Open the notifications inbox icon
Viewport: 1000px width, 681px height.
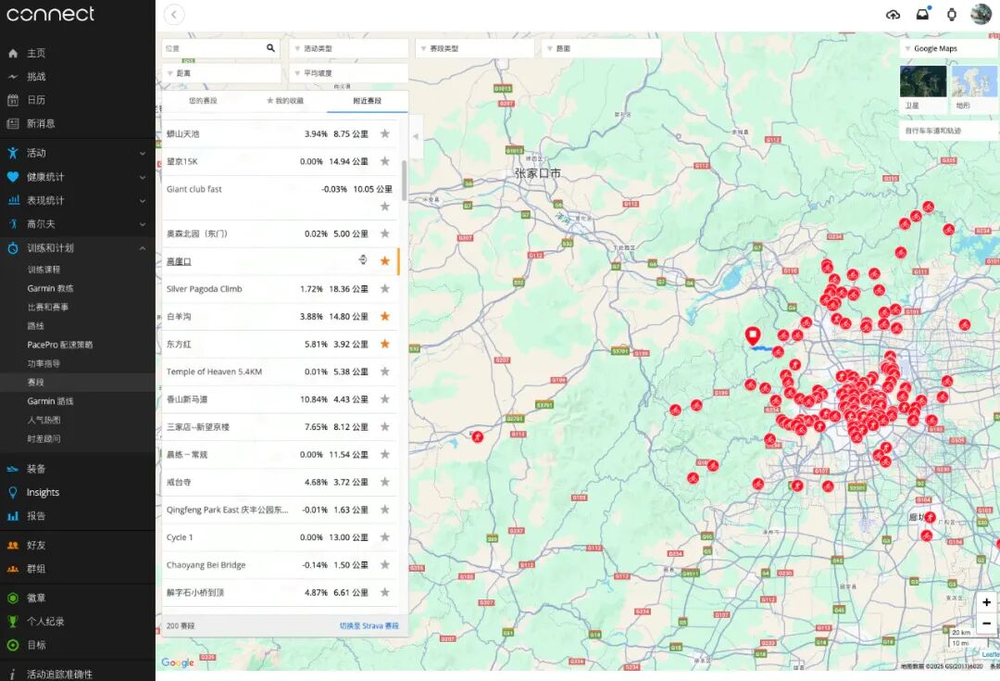pos(922,14)
